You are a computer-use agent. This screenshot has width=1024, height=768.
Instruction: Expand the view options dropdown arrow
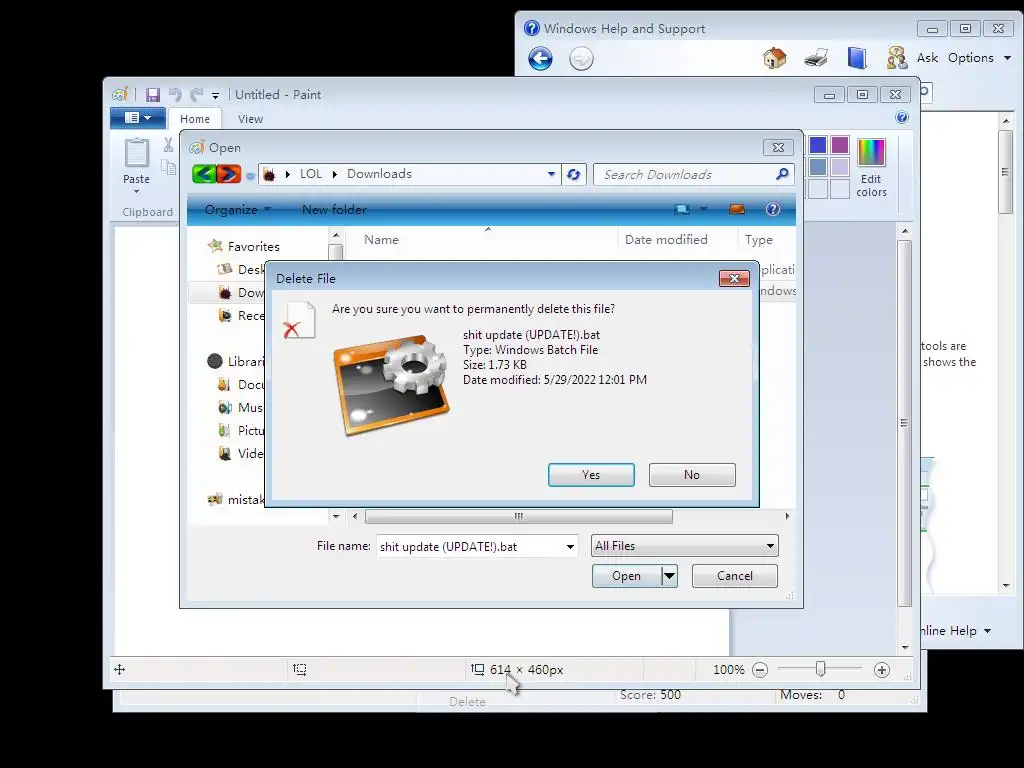(704, 210)
